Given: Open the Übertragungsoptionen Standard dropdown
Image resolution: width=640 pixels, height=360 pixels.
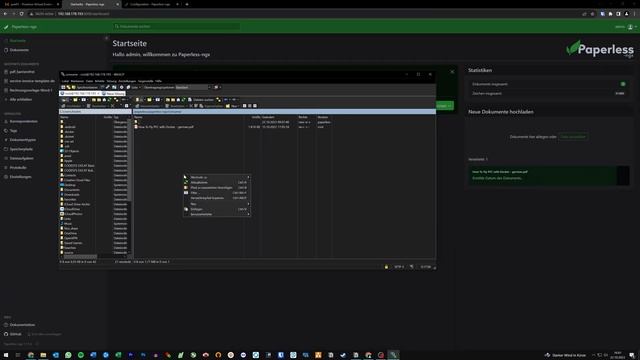Looking at the screenshot, I should tap(194, 87).
